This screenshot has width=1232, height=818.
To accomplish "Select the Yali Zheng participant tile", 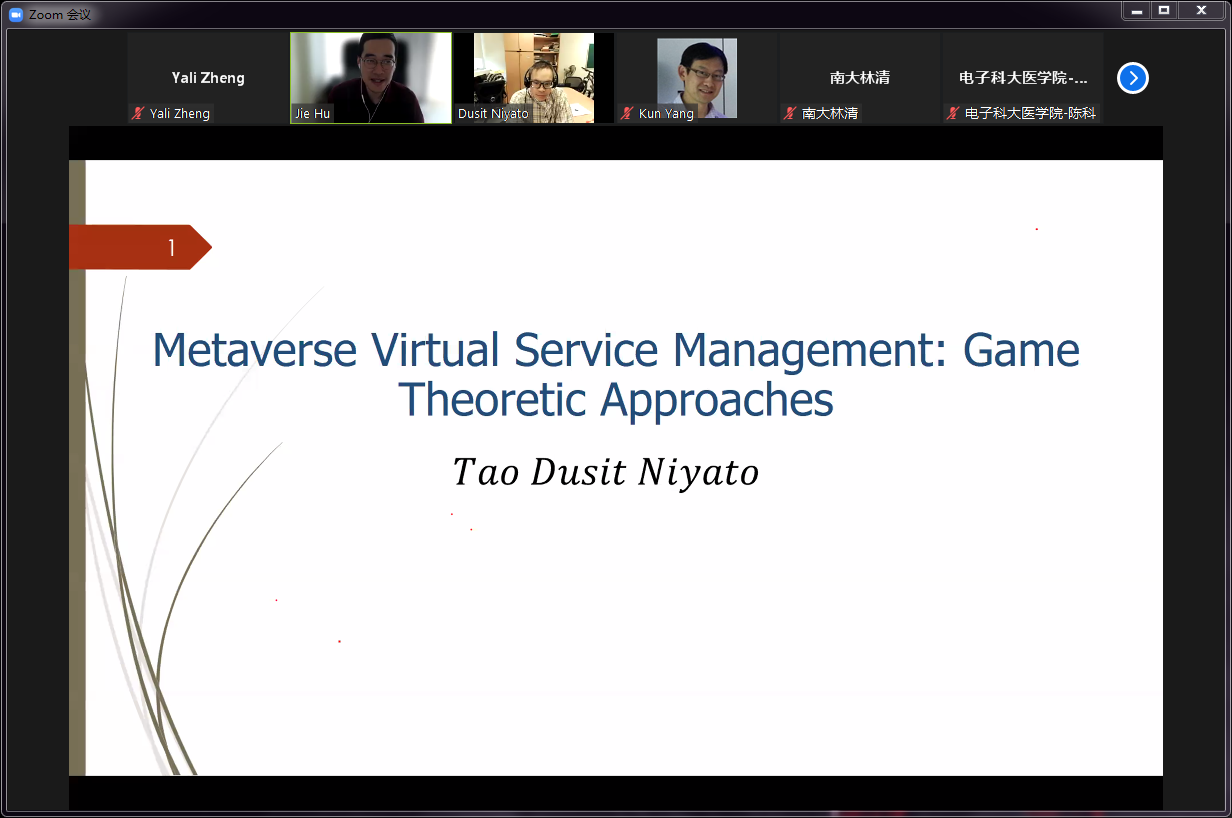I will pyautogui.click(x=208, y=75).
